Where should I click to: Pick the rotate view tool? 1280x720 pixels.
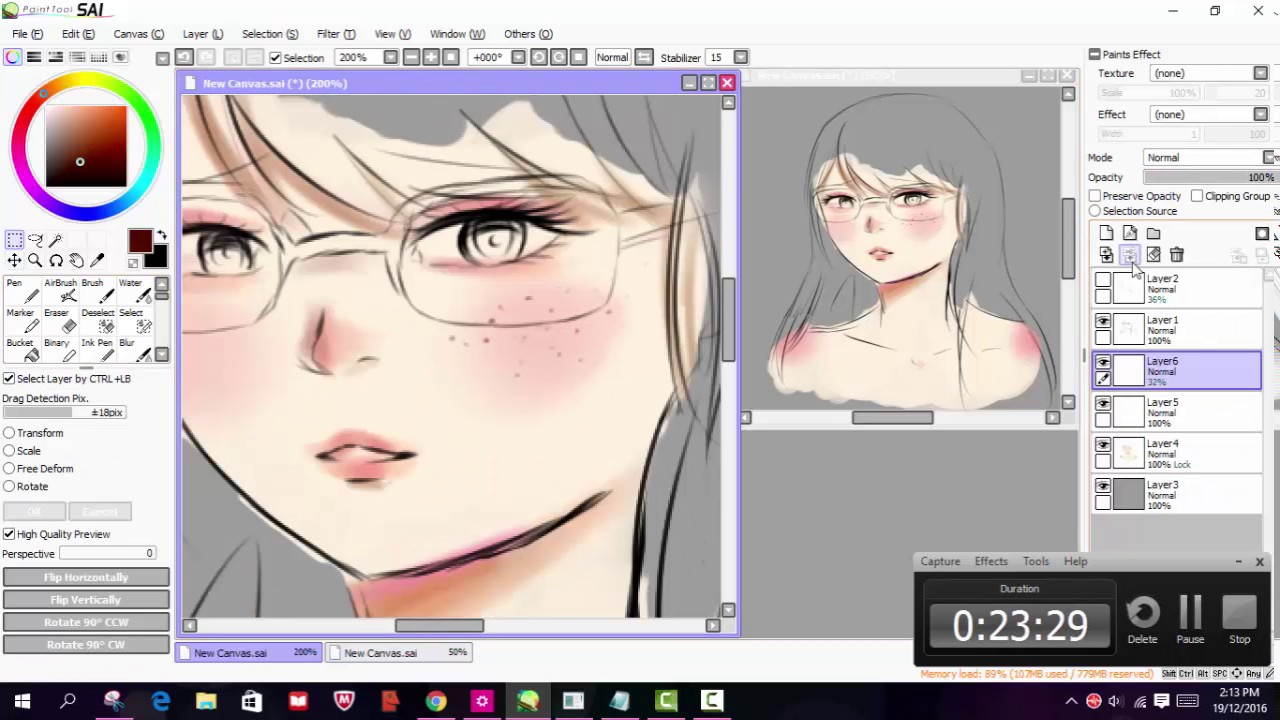pos(56,261)
